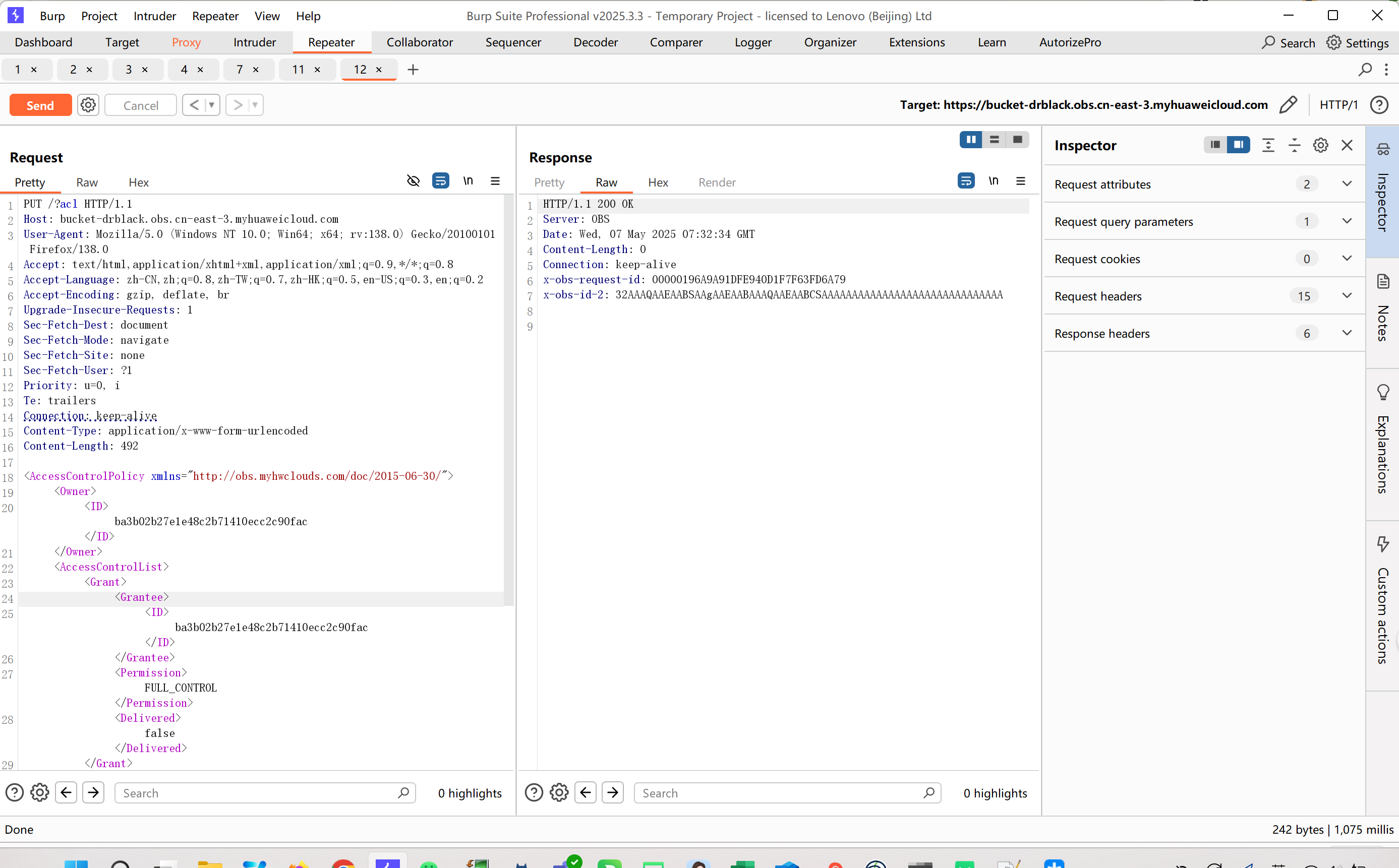Toggle line wrap icon in Request pane
The image size is (1399, 868).
440,181
